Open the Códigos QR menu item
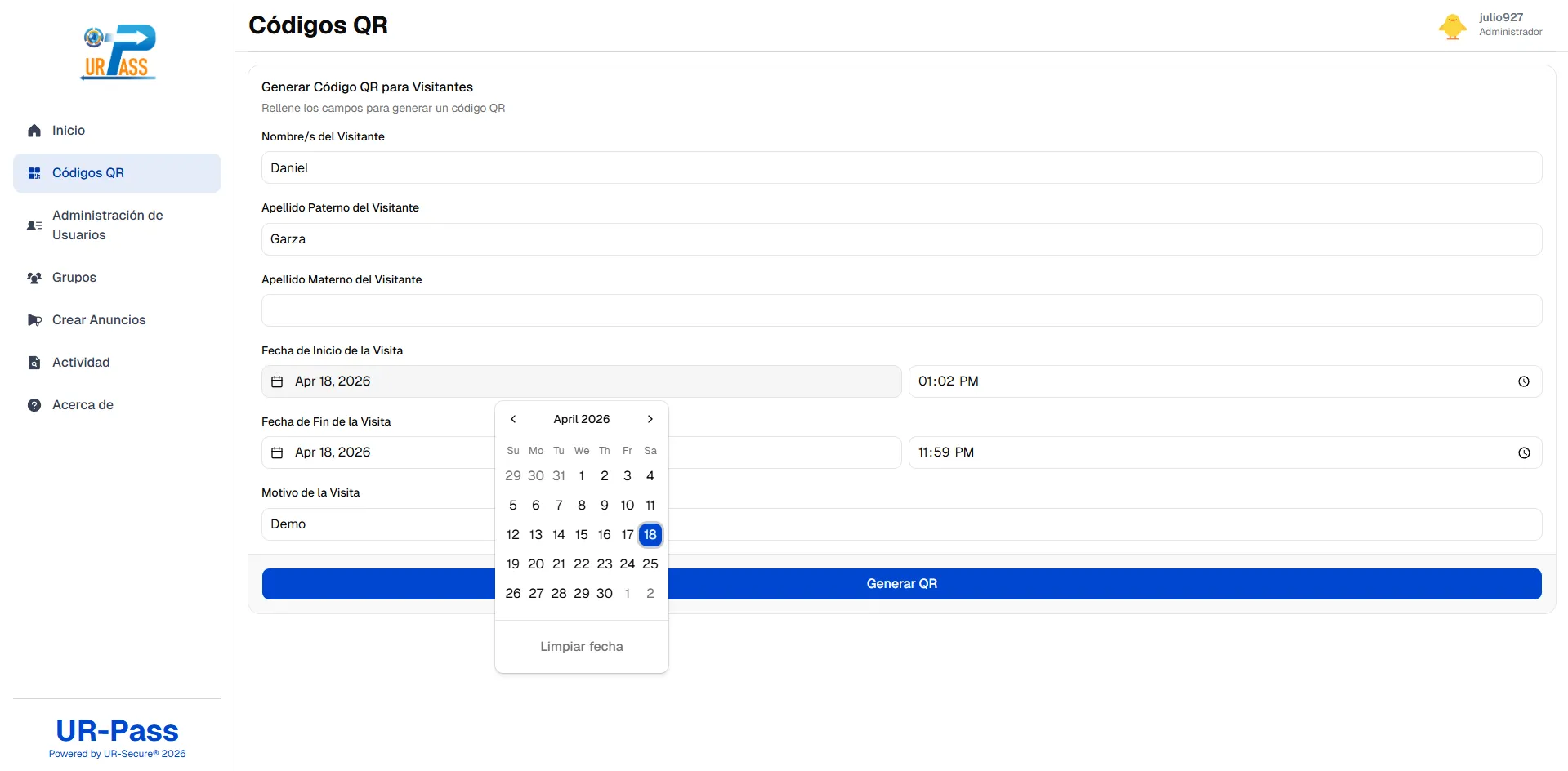1568x771 pixels. (x=117, y=173)
